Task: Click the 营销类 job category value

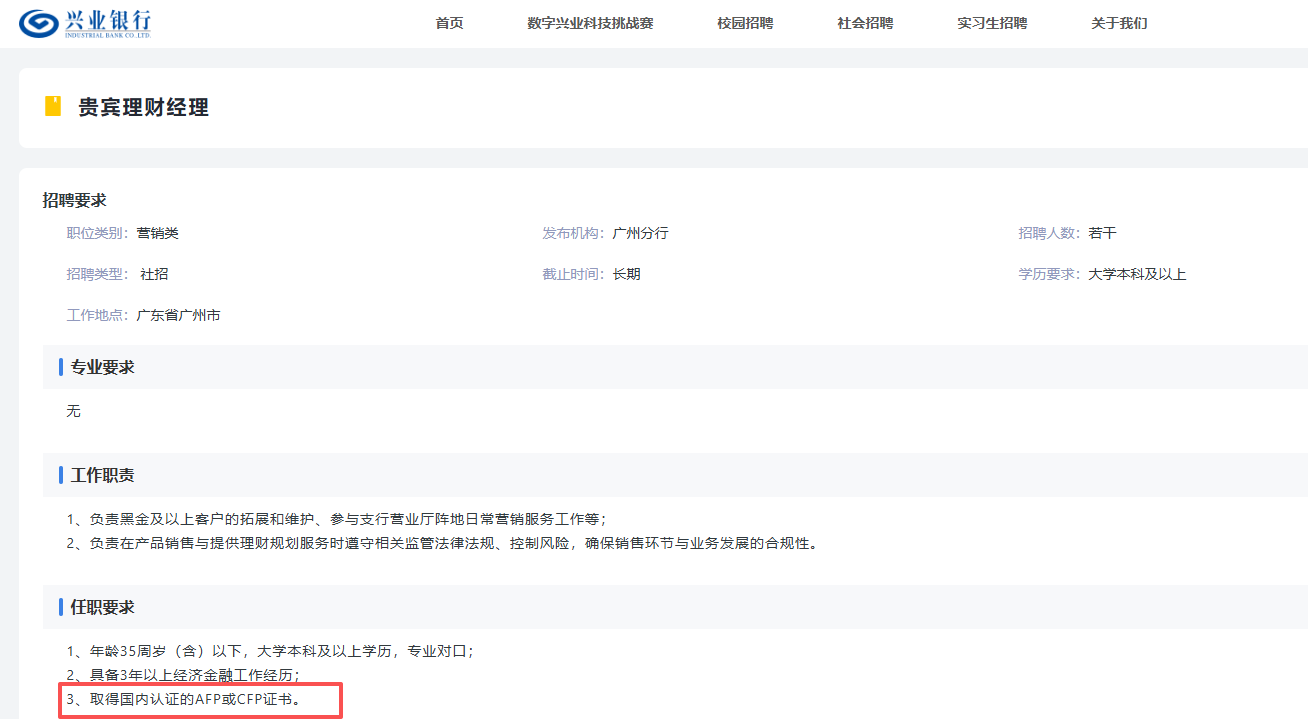Action: click(x=158, y=233)
